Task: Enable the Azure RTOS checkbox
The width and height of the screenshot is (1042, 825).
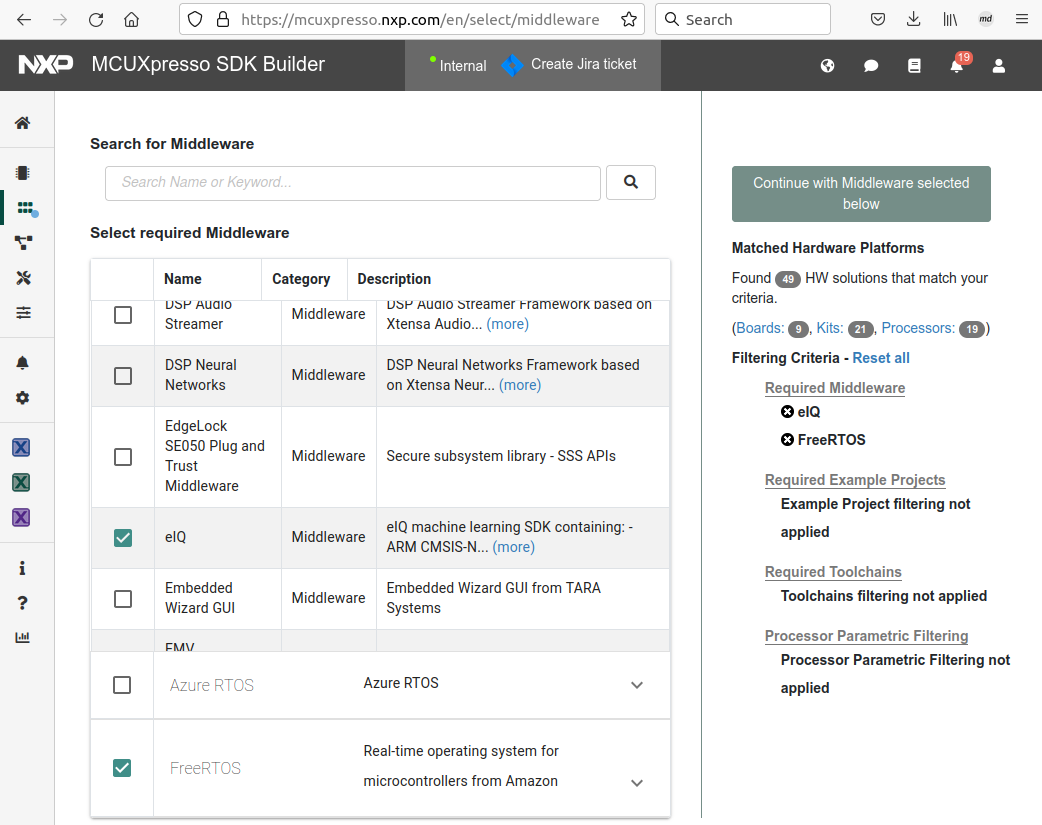Action: pyautogui.click(x=122, y=685)
